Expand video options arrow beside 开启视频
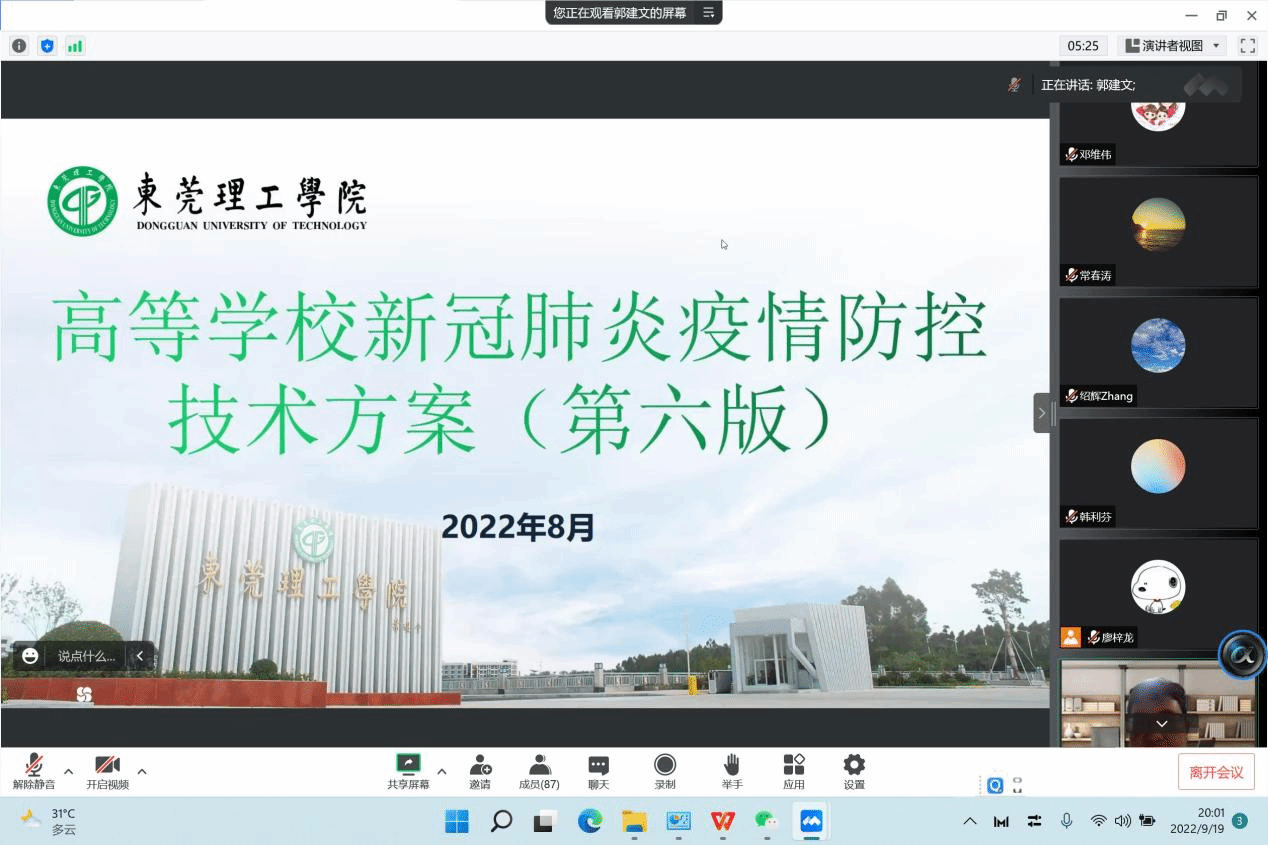Screen dimensions: 1268x845 pos(142,771)
